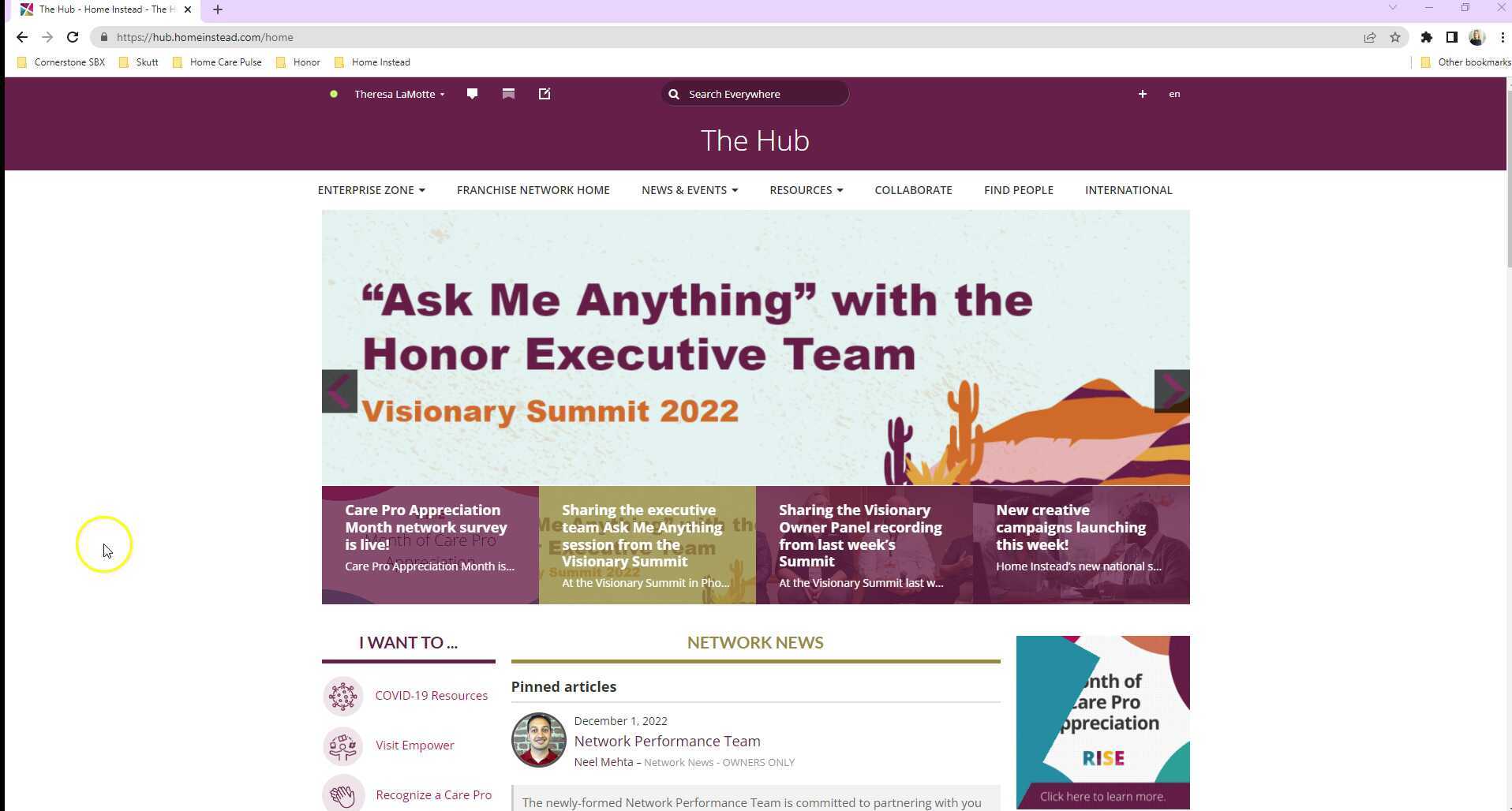This screenshot has width=1512, height=811.
Task: Click The Hub site title
Action: pos(755,140)
